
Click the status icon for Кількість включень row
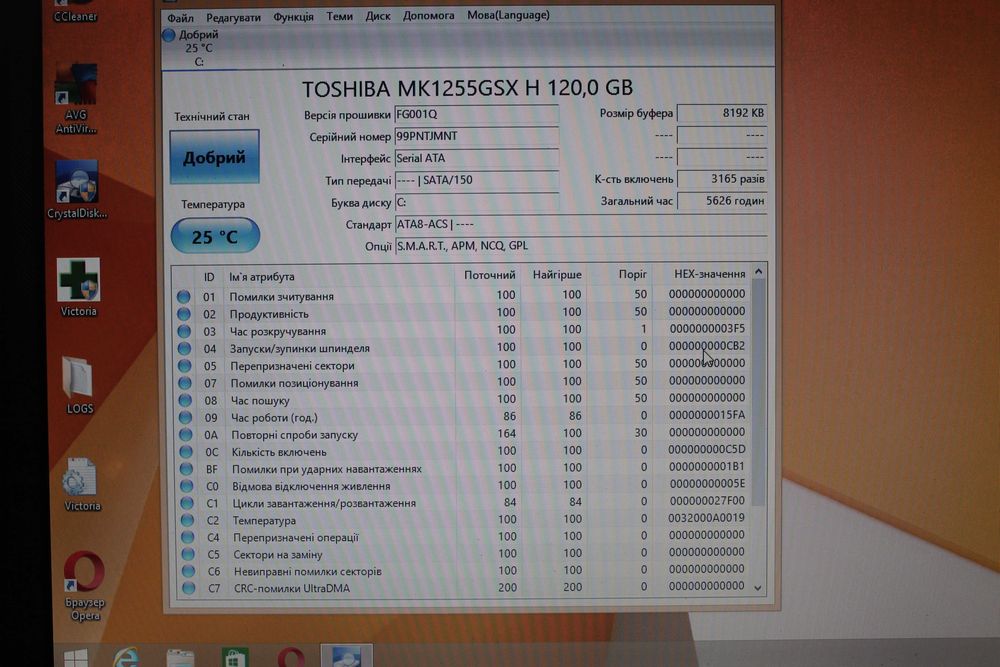[186, 451]
